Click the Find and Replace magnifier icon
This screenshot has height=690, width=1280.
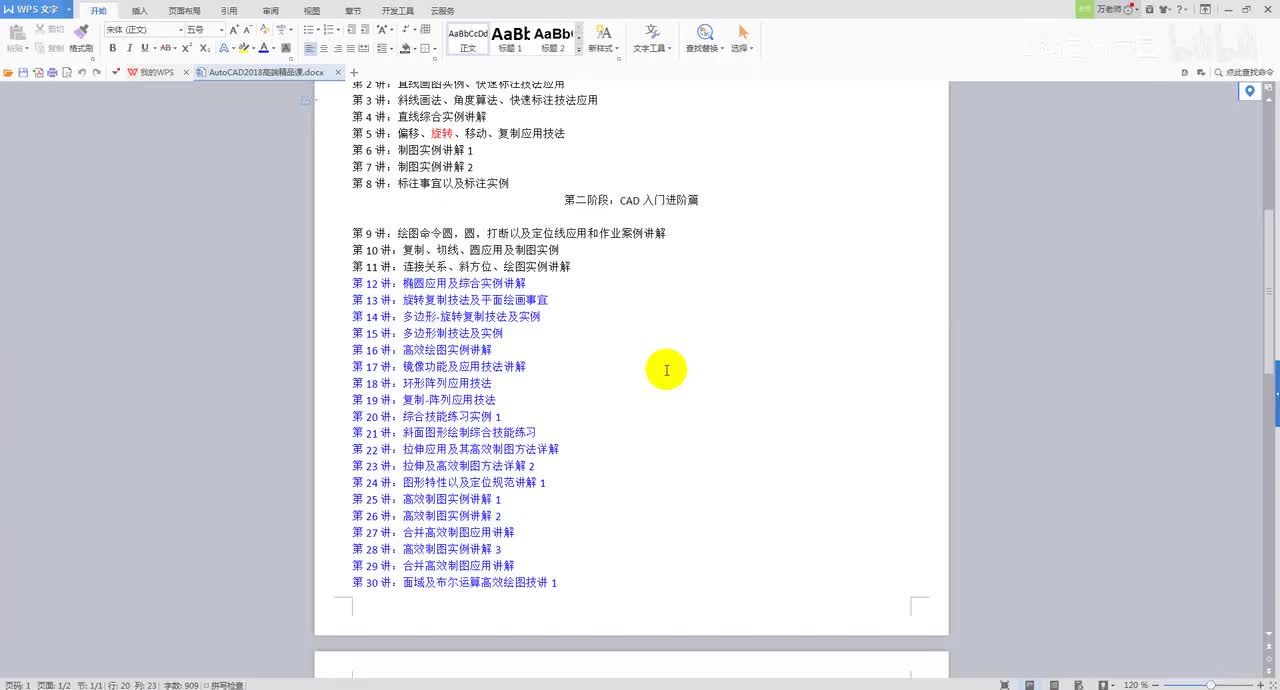pyautogui.click(x=705, y=33)
